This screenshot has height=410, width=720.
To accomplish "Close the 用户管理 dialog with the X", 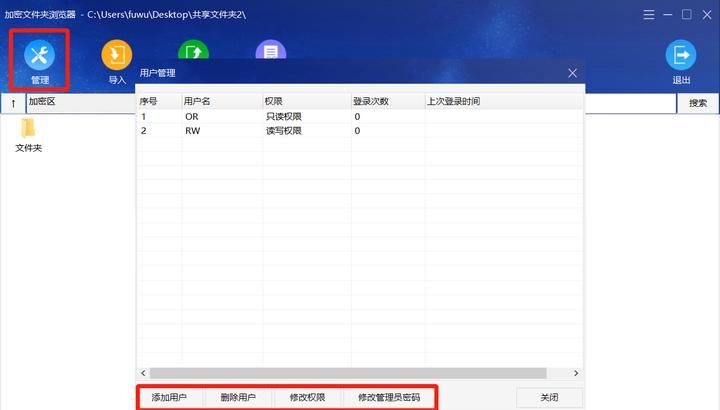I will pyautogui.click(x=572, y=73).
